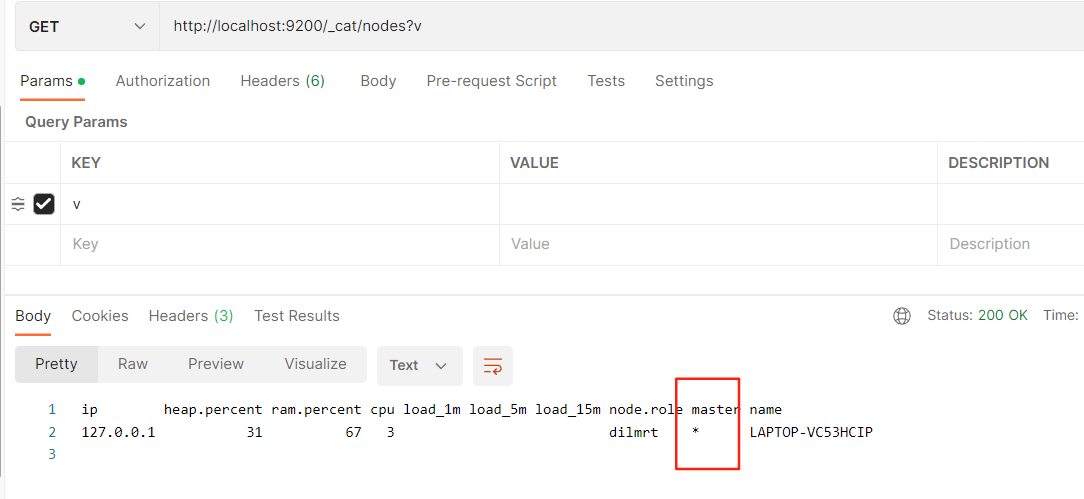Click the heap value 31
This screenshot has width=1084, height=499.
click(x=254, y=433)
